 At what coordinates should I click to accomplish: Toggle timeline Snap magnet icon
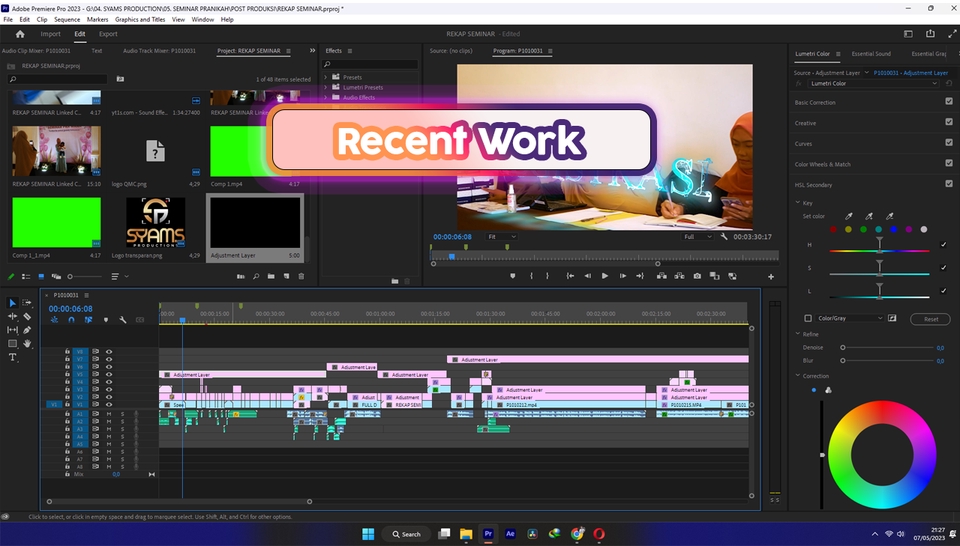(x=72, y=320)
